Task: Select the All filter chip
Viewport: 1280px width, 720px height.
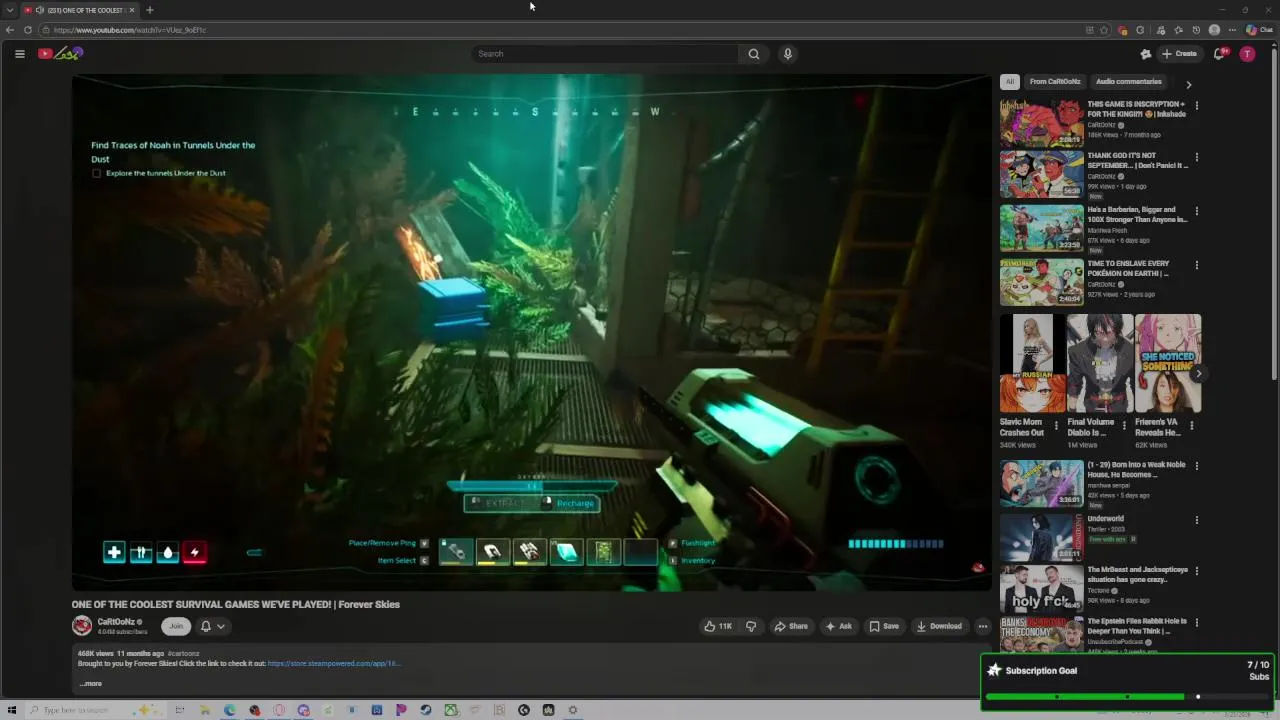Action: (x=1010, y=82)
